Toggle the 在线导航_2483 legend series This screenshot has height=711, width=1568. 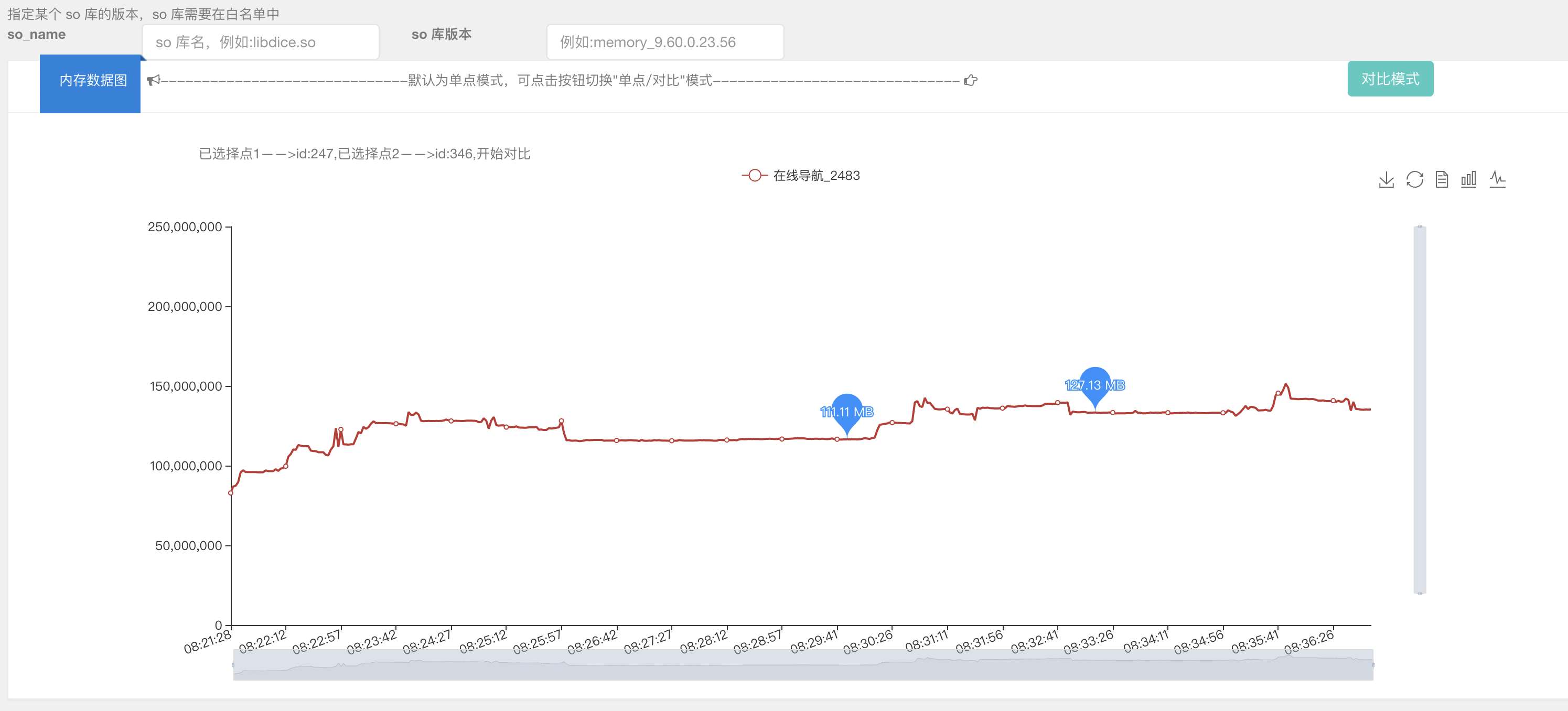coord(800,176)
